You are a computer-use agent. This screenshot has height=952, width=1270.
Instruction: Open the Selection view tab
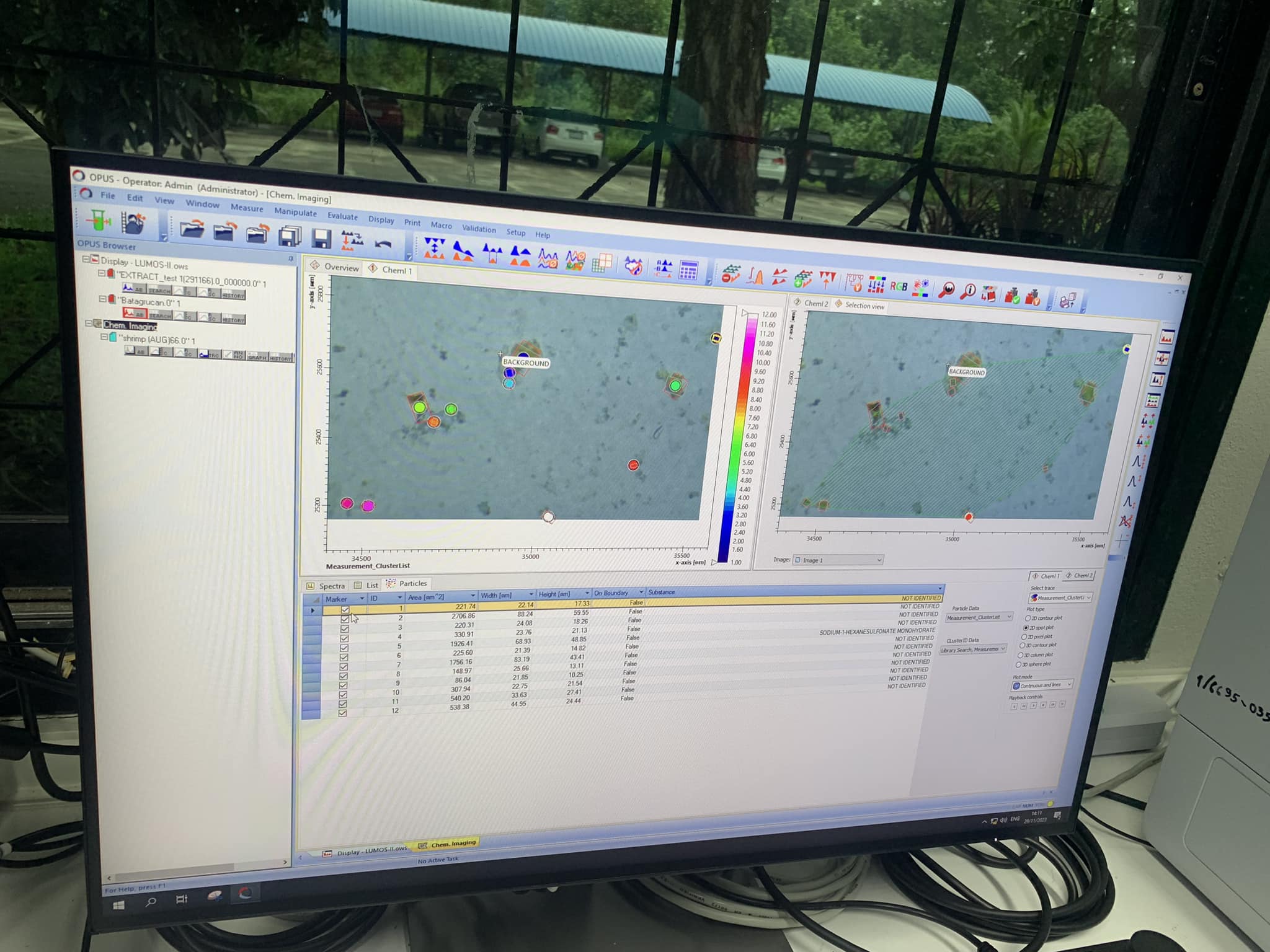863,306
